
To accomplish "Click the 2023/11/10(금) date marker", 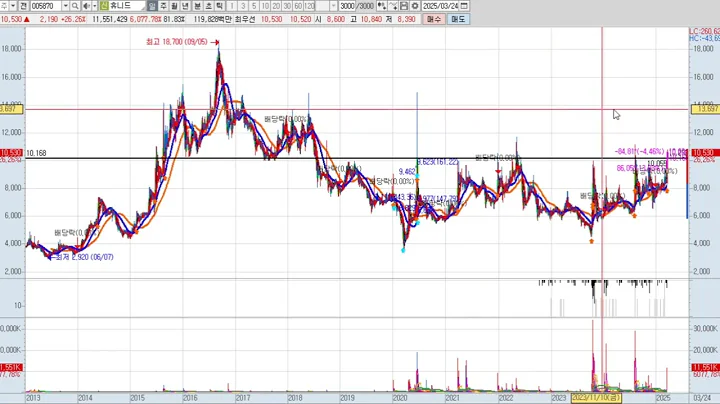I will [x=596, y=398].
